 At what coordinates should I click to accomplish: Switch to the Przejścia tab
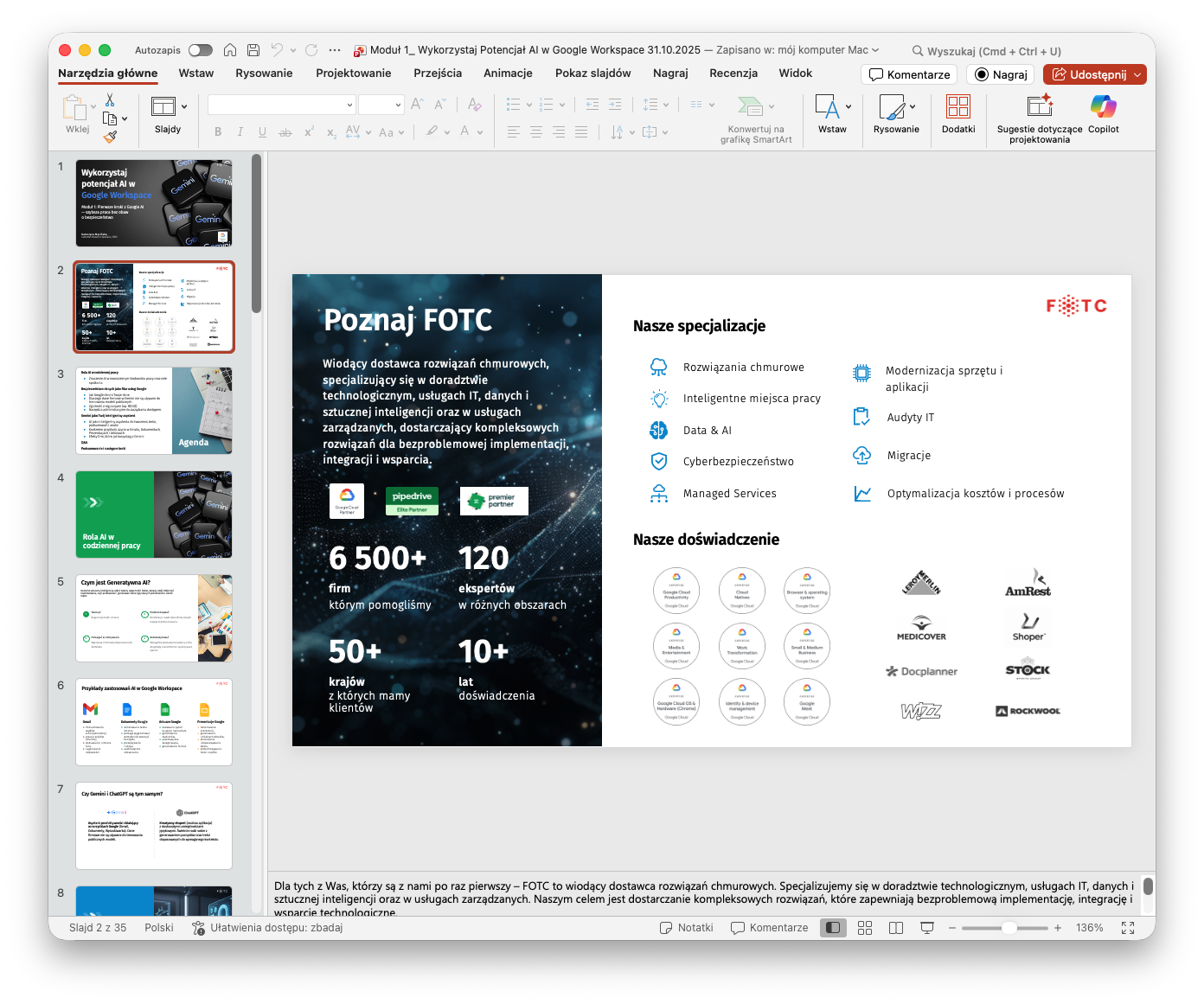pos(438,74)
